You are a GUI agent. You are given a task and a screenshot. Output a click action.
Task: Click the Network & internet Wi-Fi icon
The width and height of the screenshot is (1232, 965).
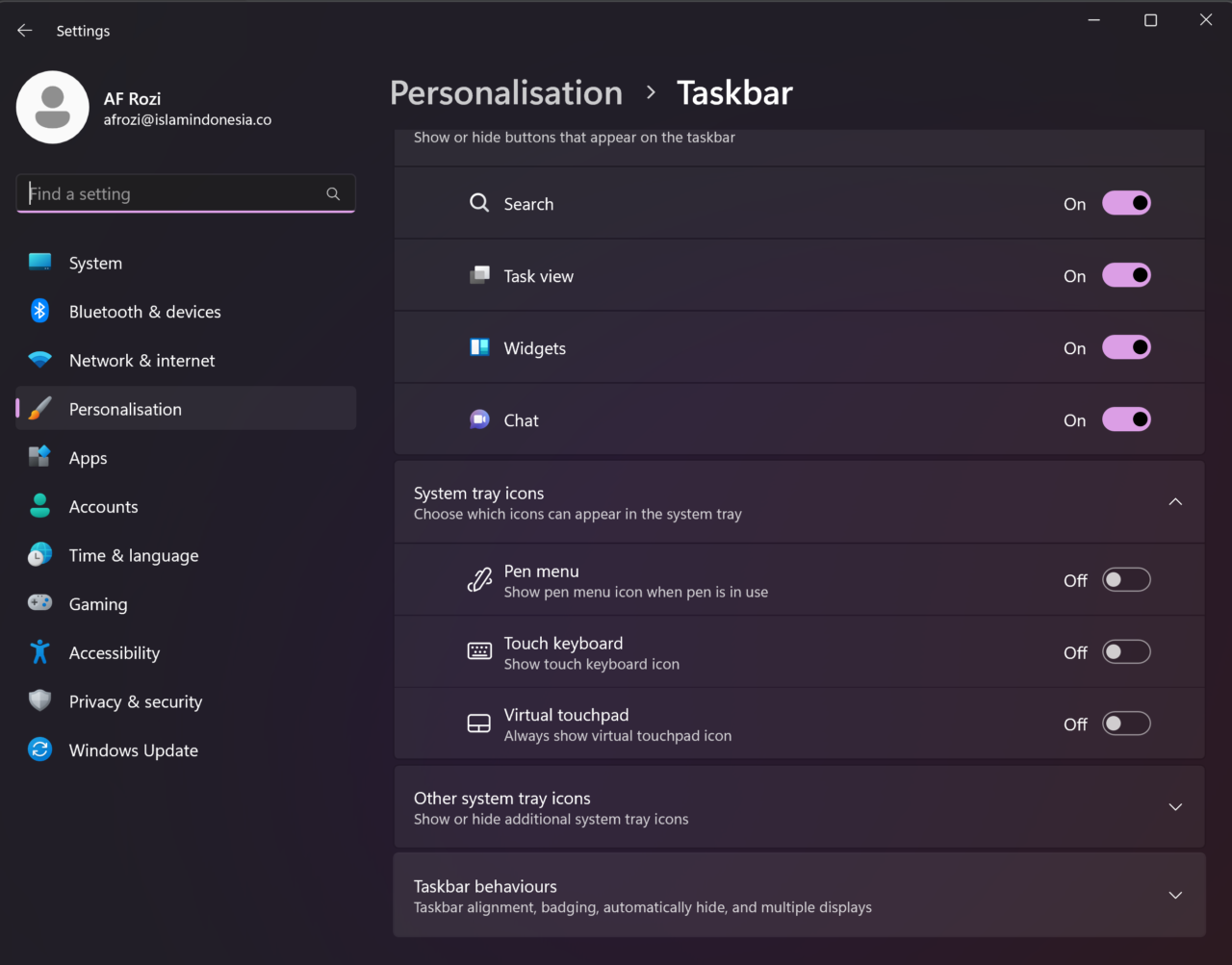click(39, 360)
